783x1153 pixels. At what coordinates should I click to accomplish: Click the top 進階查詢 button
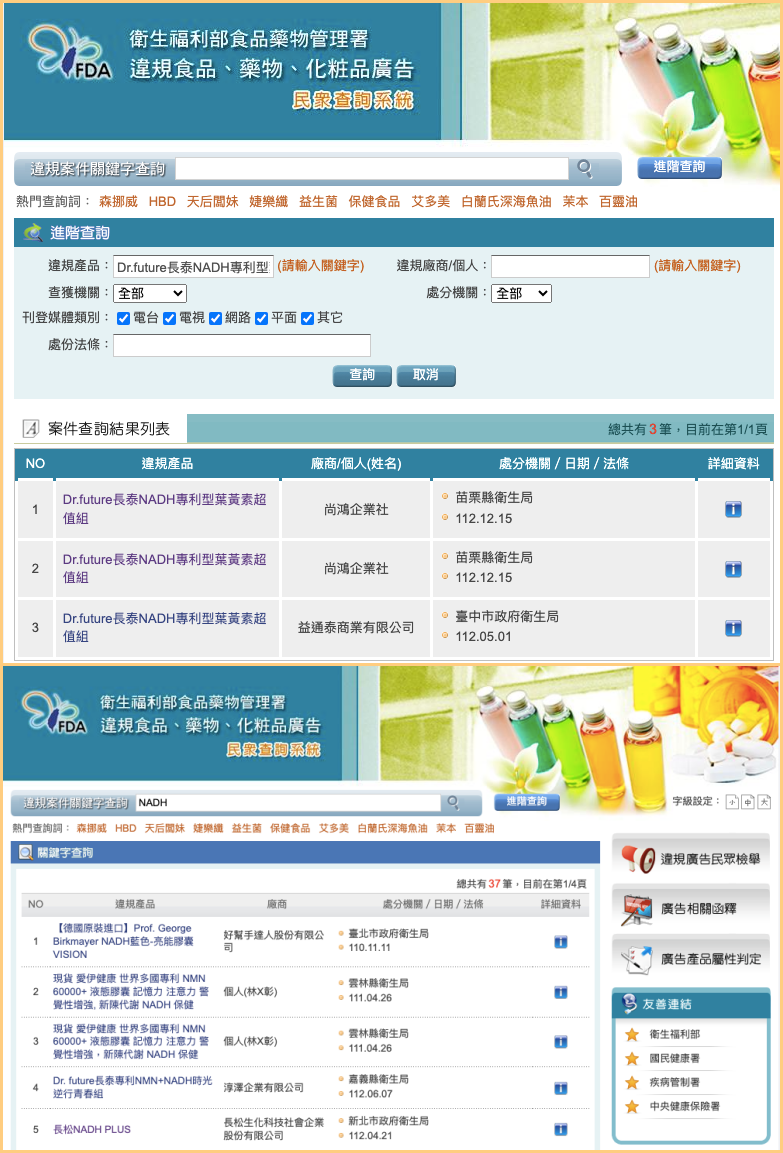679,167
